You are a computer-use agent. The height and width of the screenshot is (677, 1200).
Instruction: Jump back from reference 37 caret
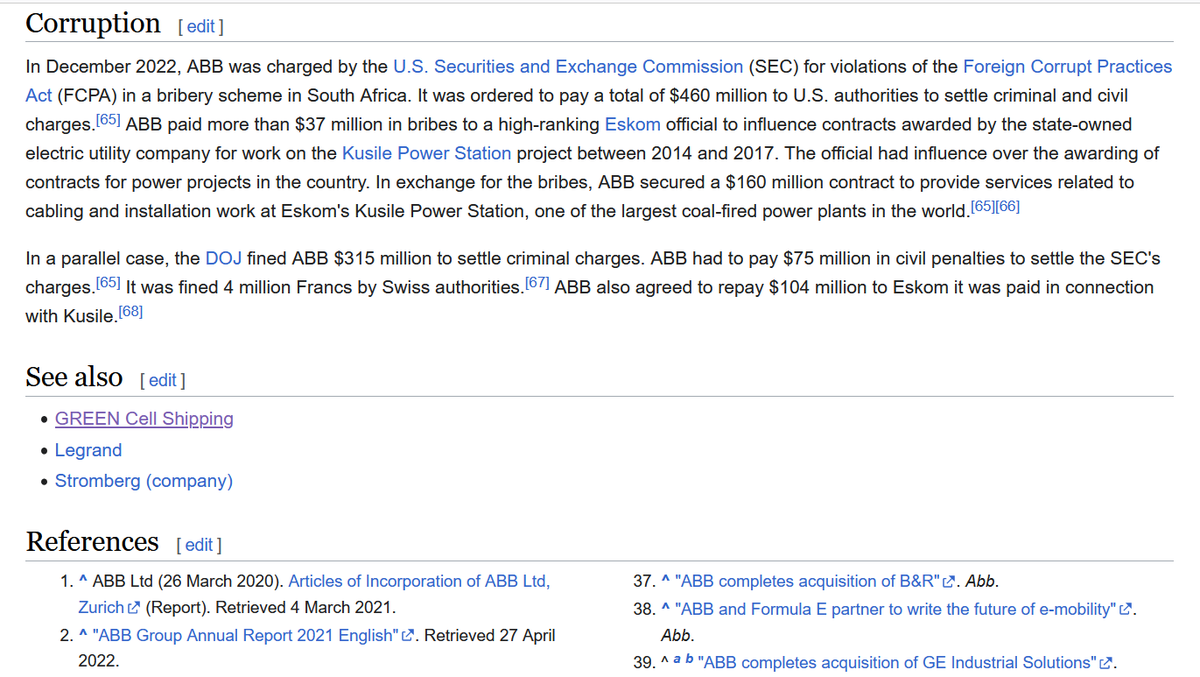[x=664, y=582]
